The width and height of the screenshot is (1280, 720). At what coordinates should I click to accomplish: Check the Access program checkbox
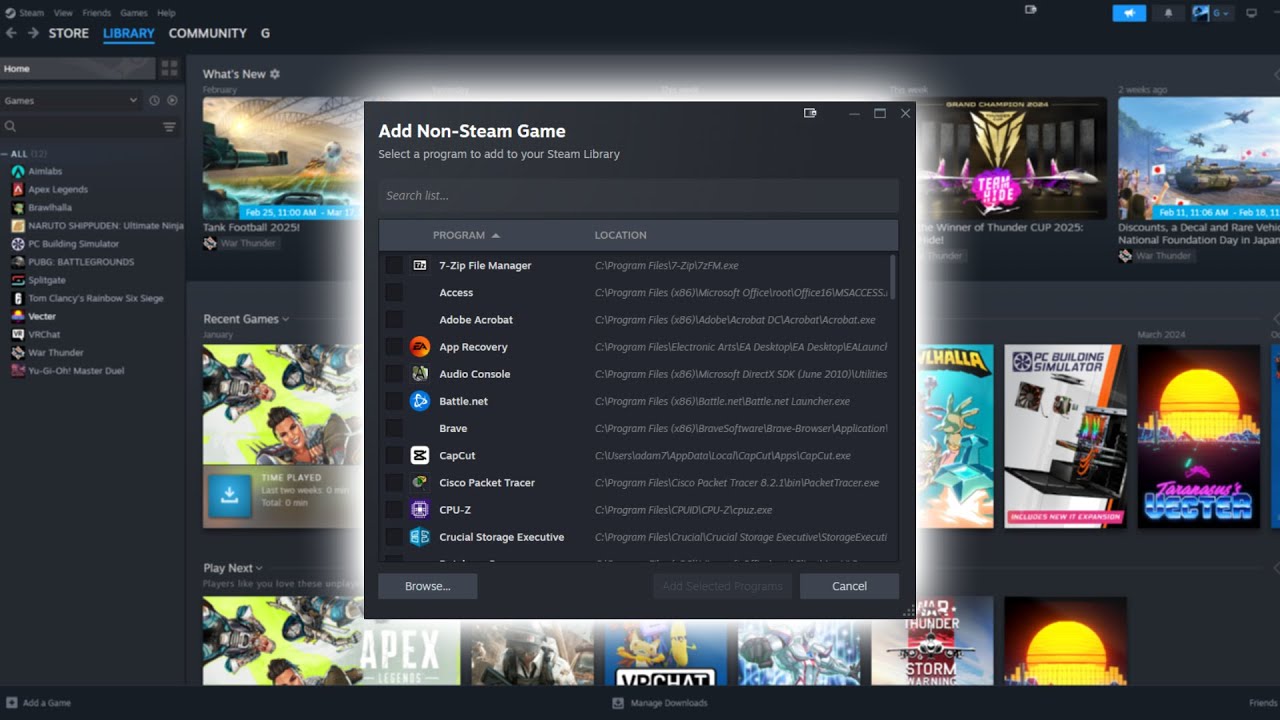point(394,292)
